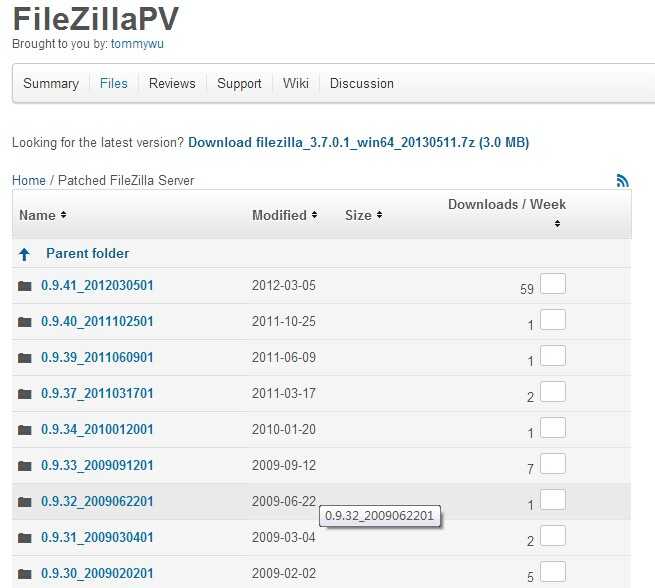The image size is (655, 588).
Task: Go to the Home breadcrumb
Action: tap(29, 180)
